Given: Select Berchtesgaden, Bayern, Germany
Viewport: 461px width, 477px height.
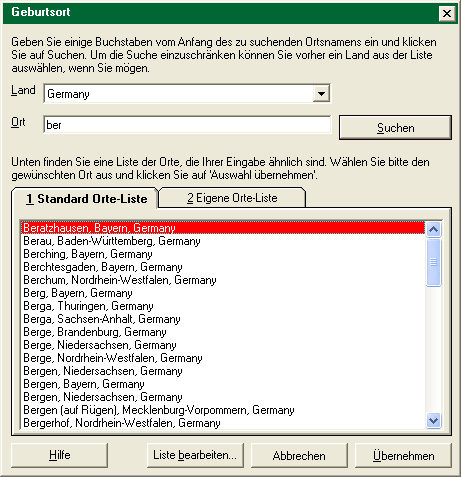Looking at the screenshot, I should [x=223, y=267].
